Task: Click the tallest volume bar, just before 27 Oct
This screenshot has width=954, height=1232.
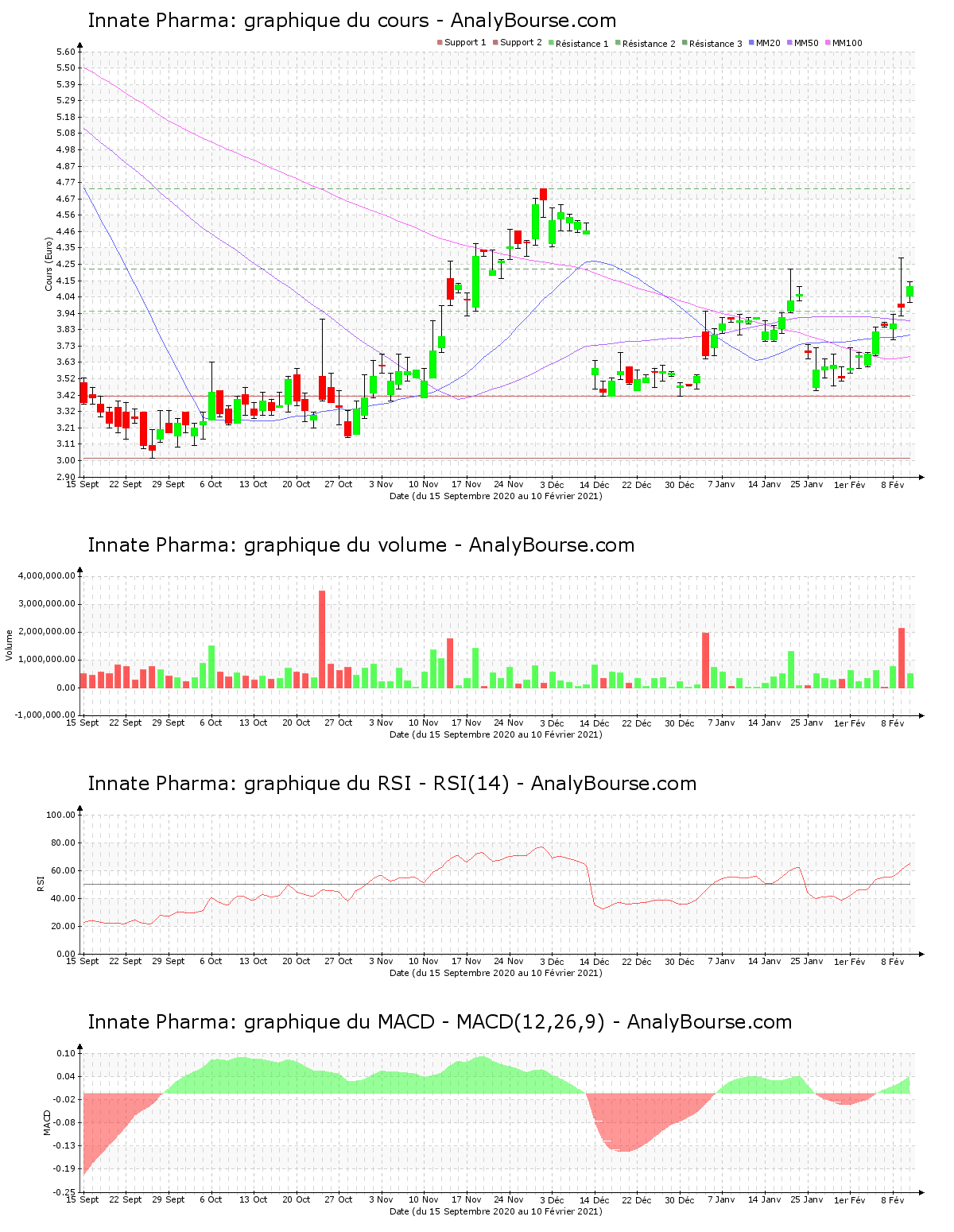Action: (322, 639)
